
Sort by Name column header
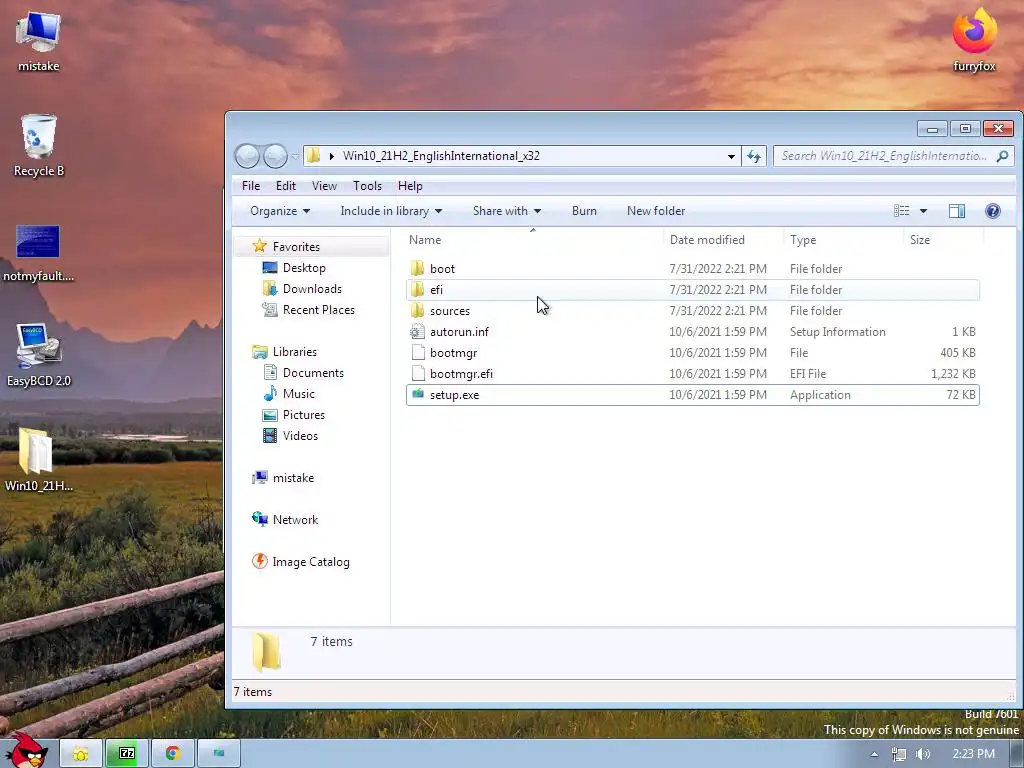coord(534,240)
